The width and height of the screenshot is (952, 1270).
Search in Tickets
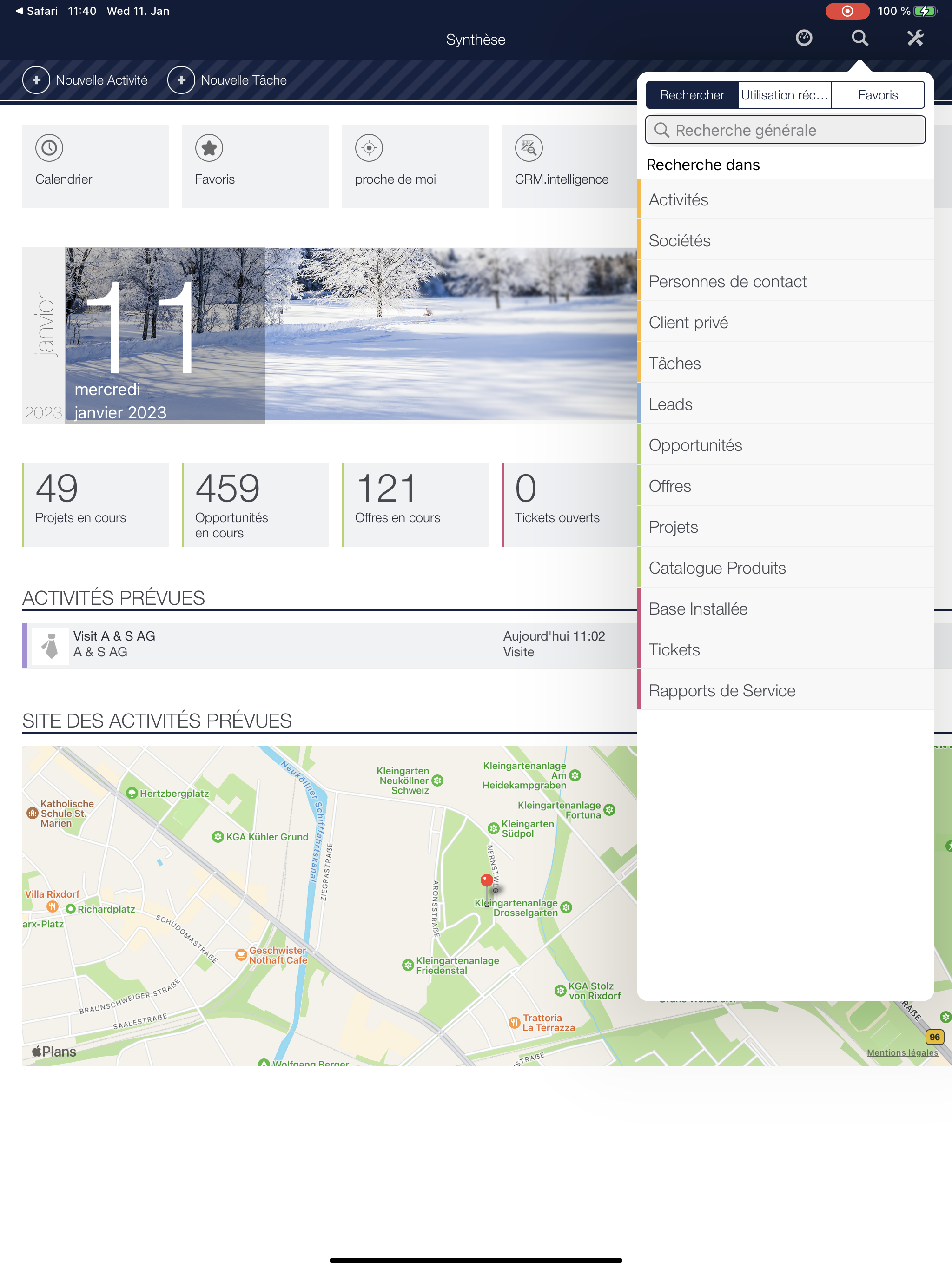click(785, 649)
